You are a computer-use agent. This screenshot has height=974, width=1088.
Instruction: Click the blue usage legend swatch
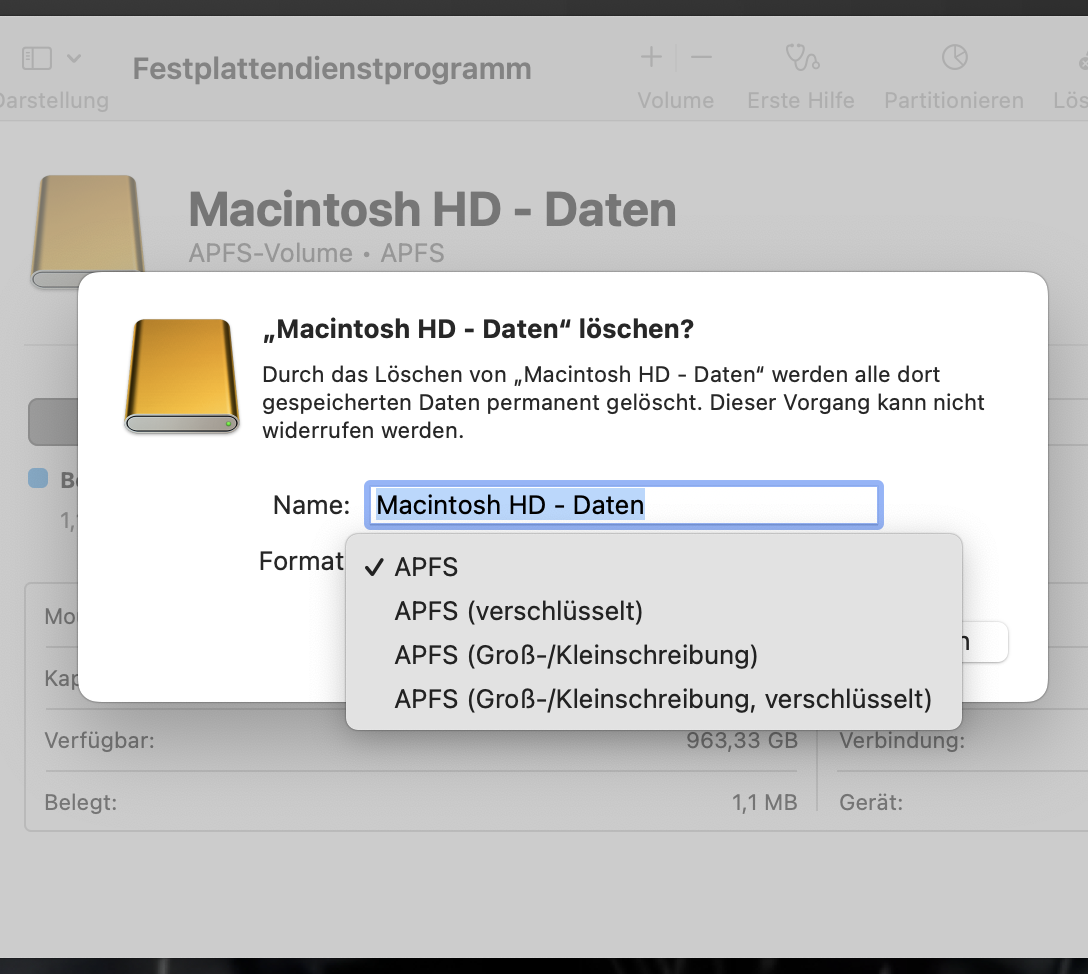38,478
